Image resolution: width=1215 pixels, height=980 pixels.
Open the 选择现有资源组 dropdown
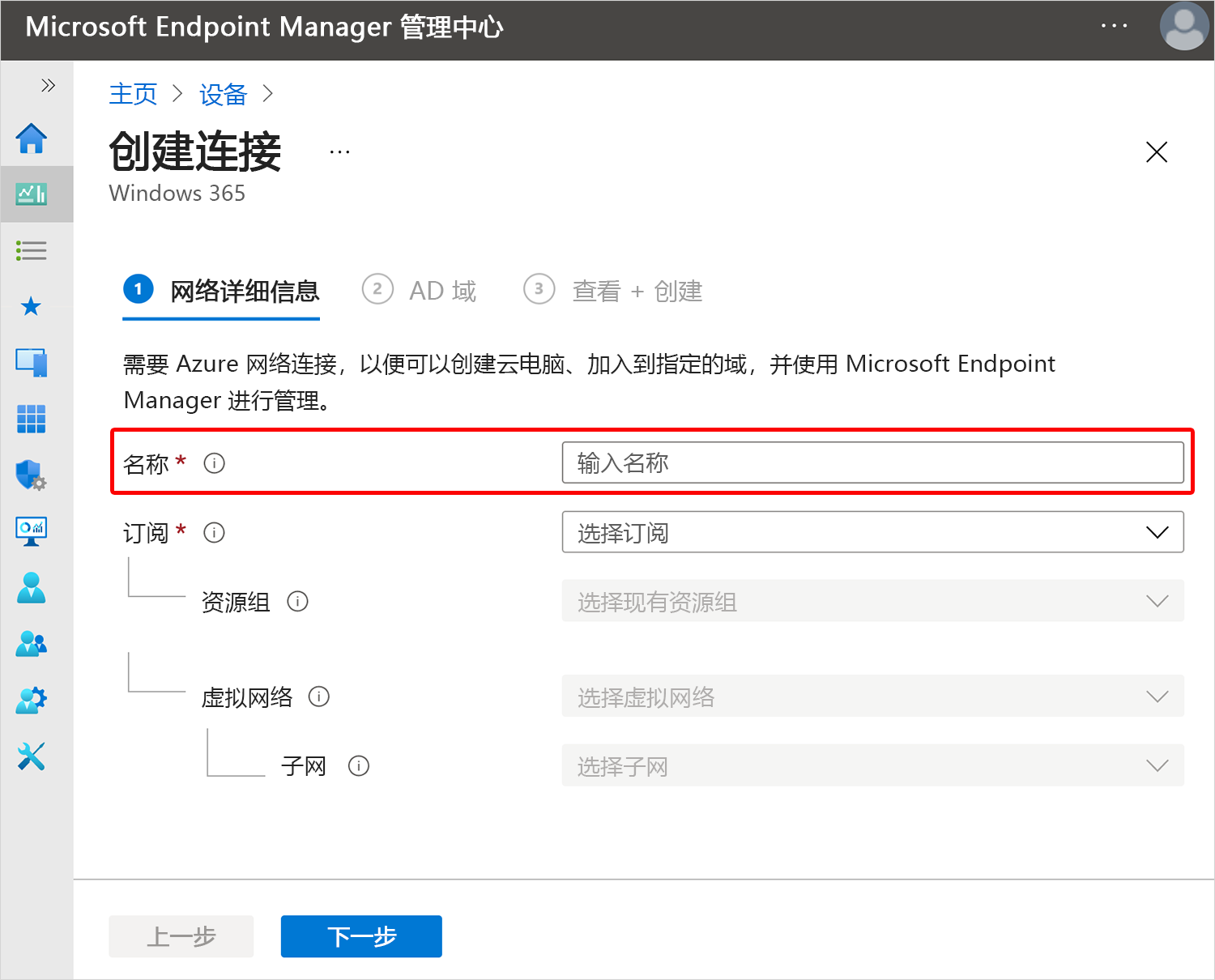pos(873,601)
